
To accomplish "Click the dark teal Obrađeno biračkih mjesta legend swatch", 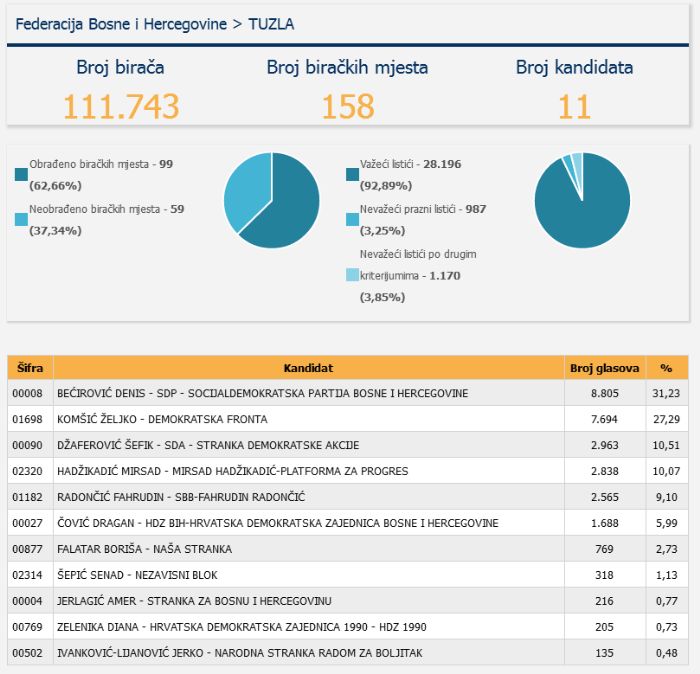I will (21, 175).
